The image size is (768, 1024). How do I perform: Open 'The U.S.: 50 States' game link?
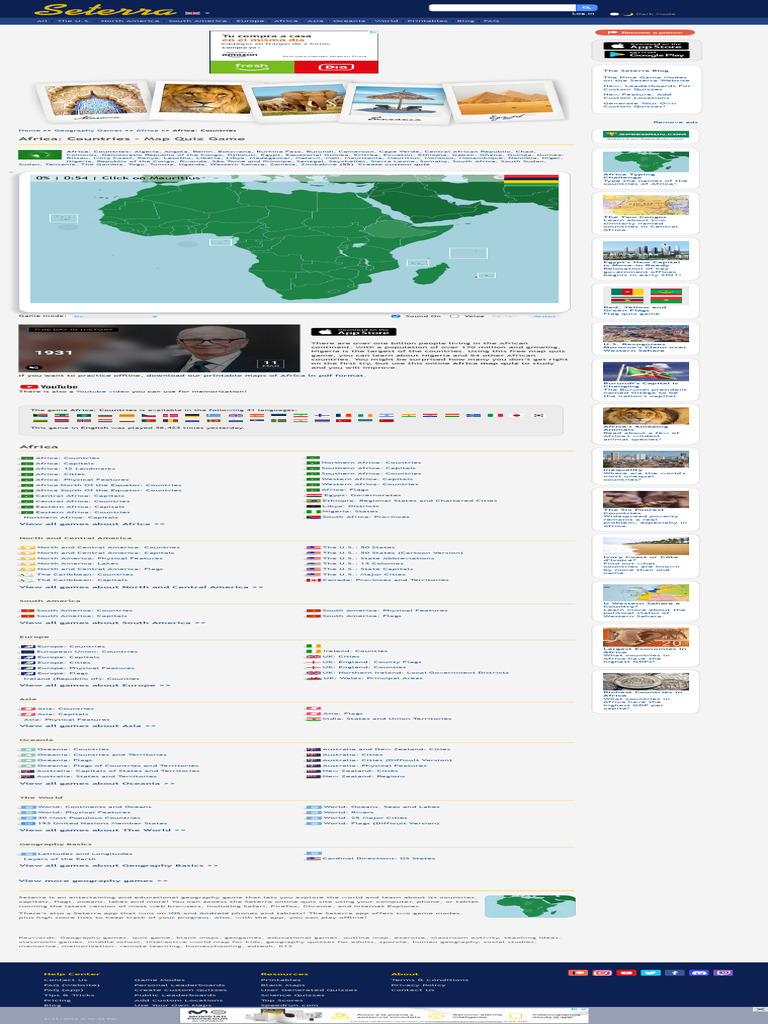tap(359, 547)
